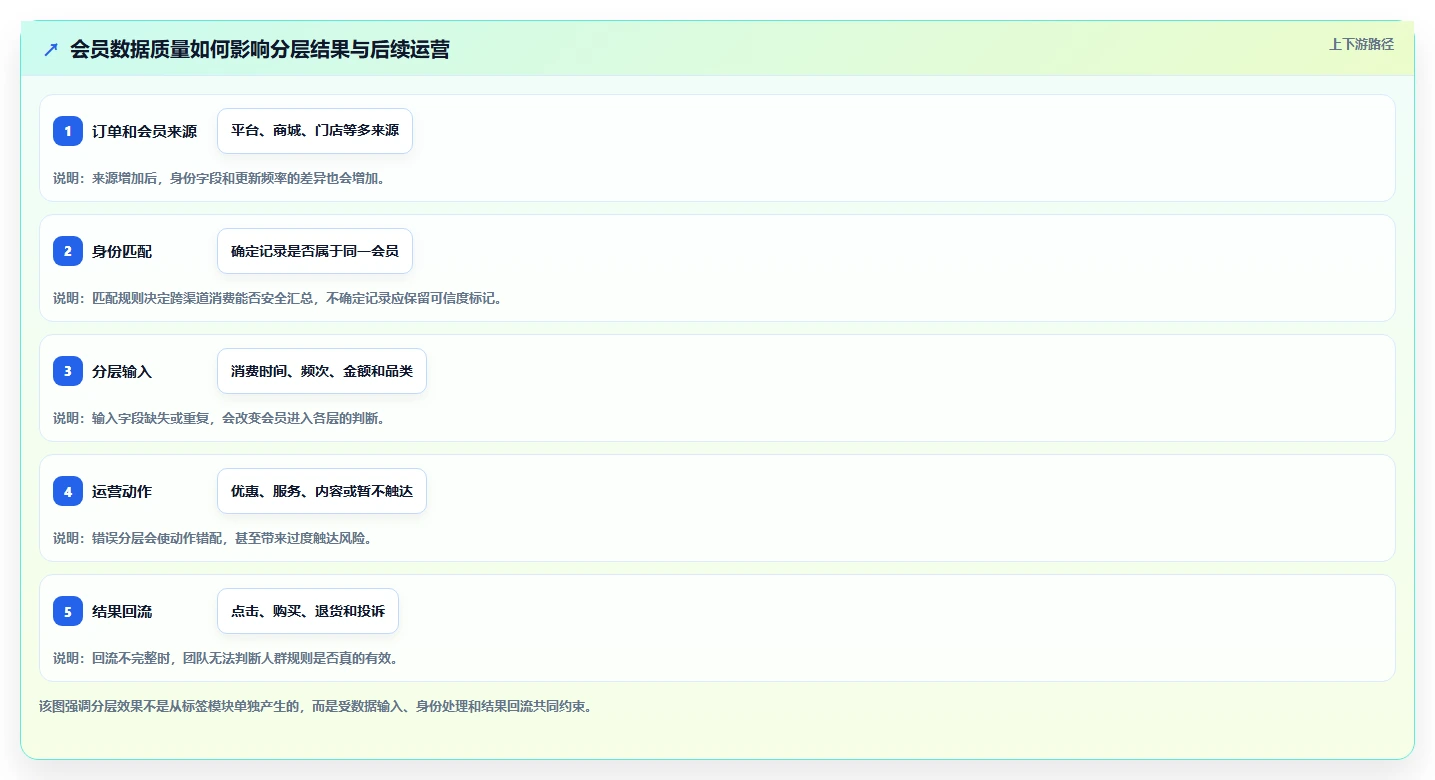Screen dimensions: 1435x780
Task: Click the footer sentence starting 该图强调分层效果
Action: tap(316, 706)
